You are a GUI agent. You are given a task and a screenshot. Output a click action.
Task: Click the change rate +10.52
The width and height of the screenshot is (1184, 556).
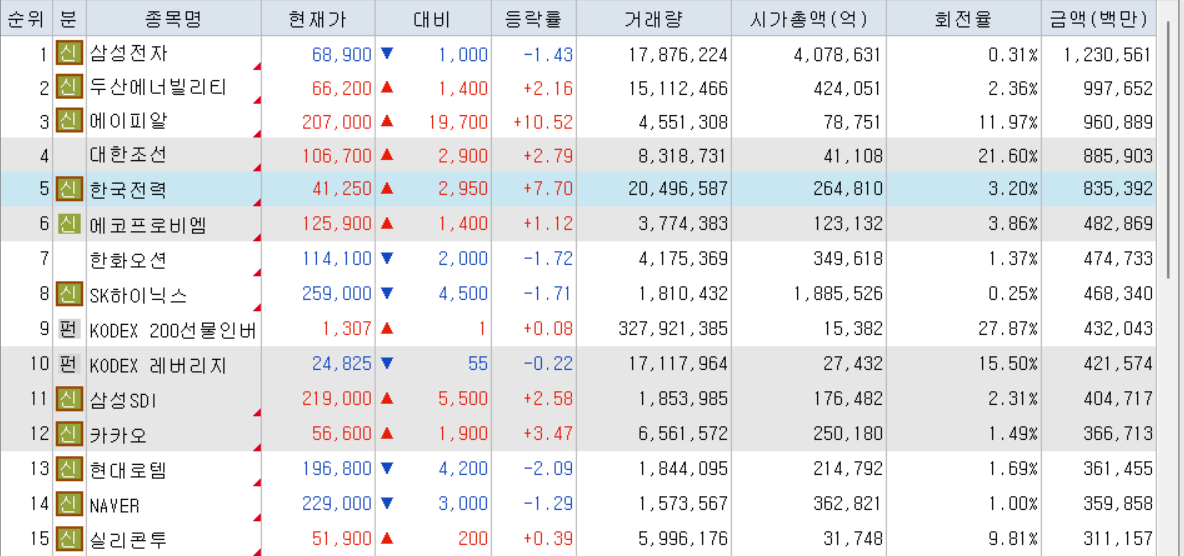point(543,121)
